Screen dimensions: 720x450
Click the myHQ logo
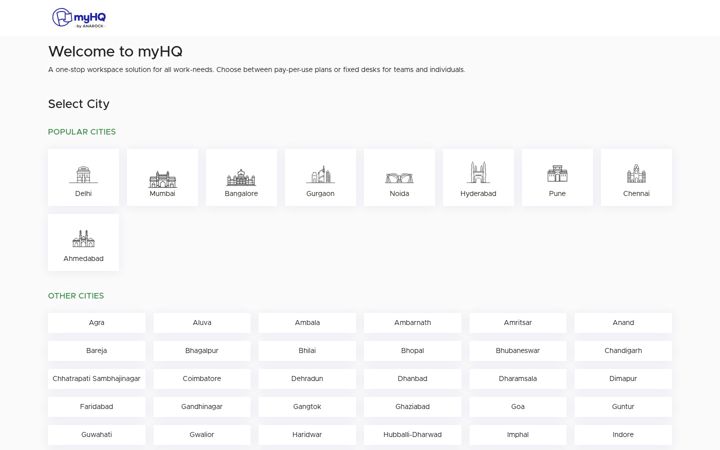pos(79,18)
